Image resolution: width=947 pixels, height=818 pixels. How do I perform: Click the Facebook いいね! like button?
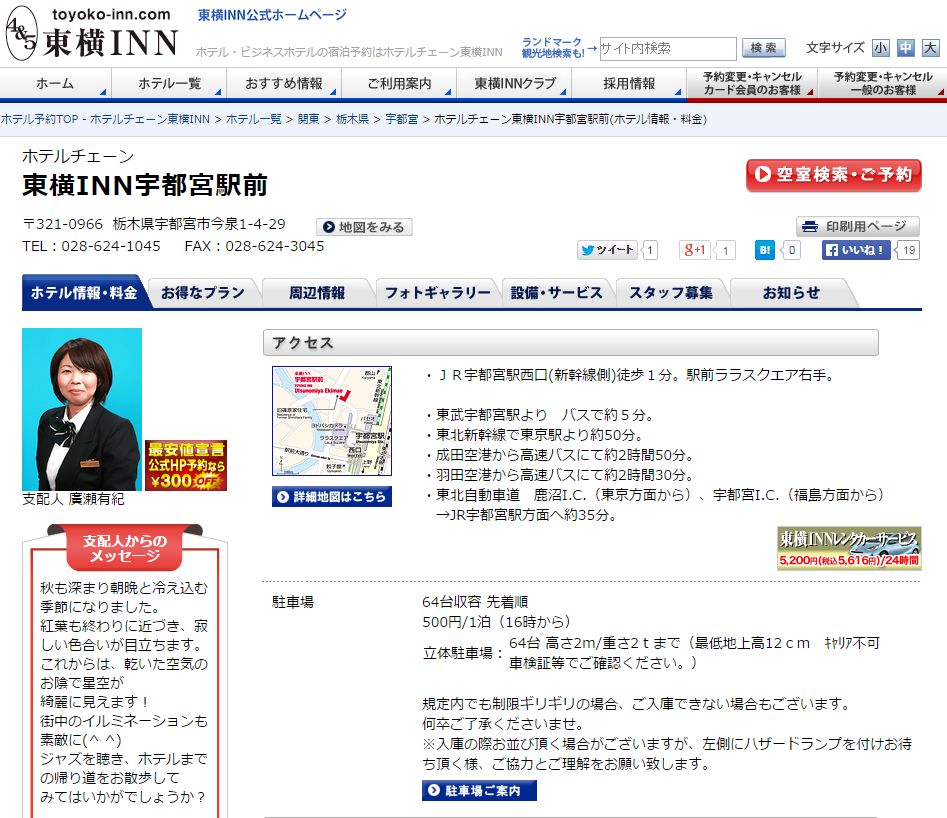pos(856,250)
